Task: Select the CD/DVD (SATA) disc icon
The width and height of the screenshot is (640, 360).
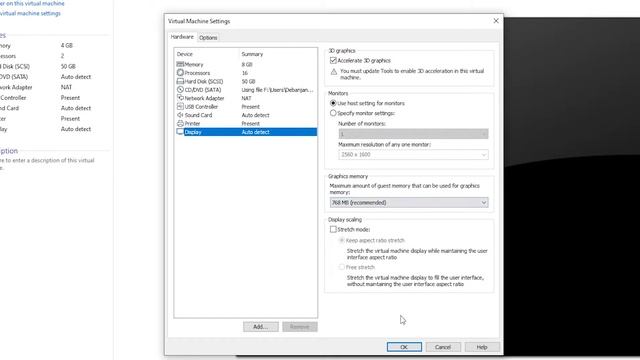Action: 180,89
